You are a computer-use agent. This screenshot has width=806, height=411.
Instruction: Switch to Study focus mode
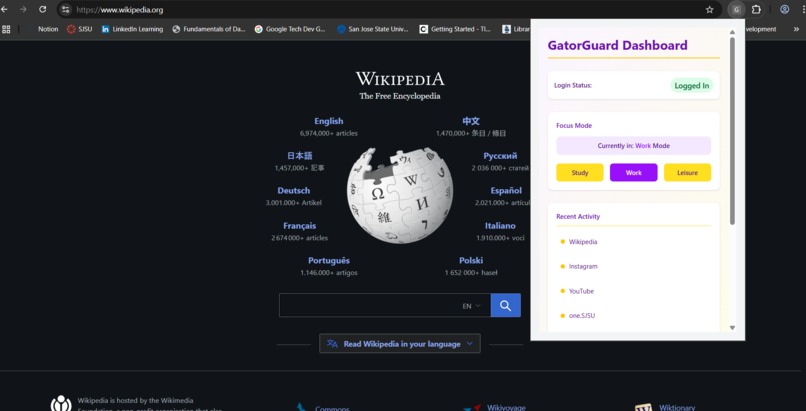point(580,173)
